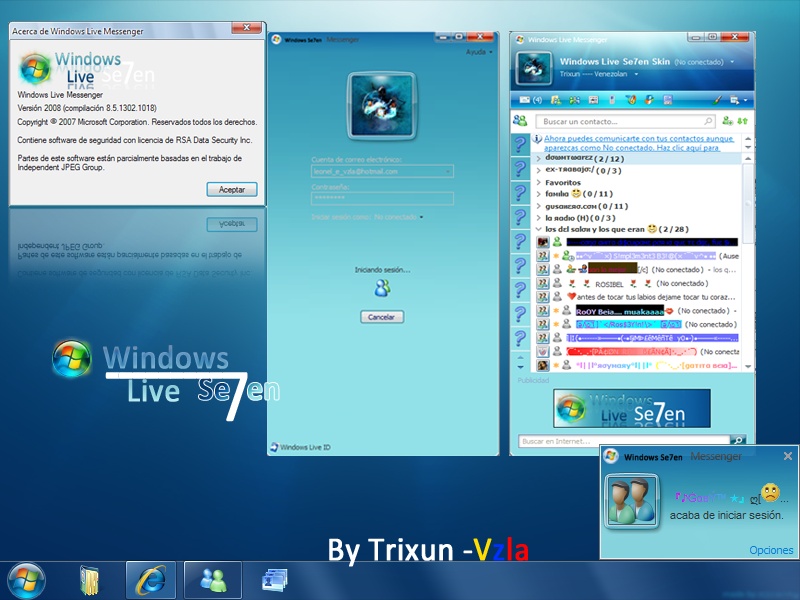Screen dimensions: 800x600
Task: Expand the downtwarez (2/12) group
Action: point(538,159)
